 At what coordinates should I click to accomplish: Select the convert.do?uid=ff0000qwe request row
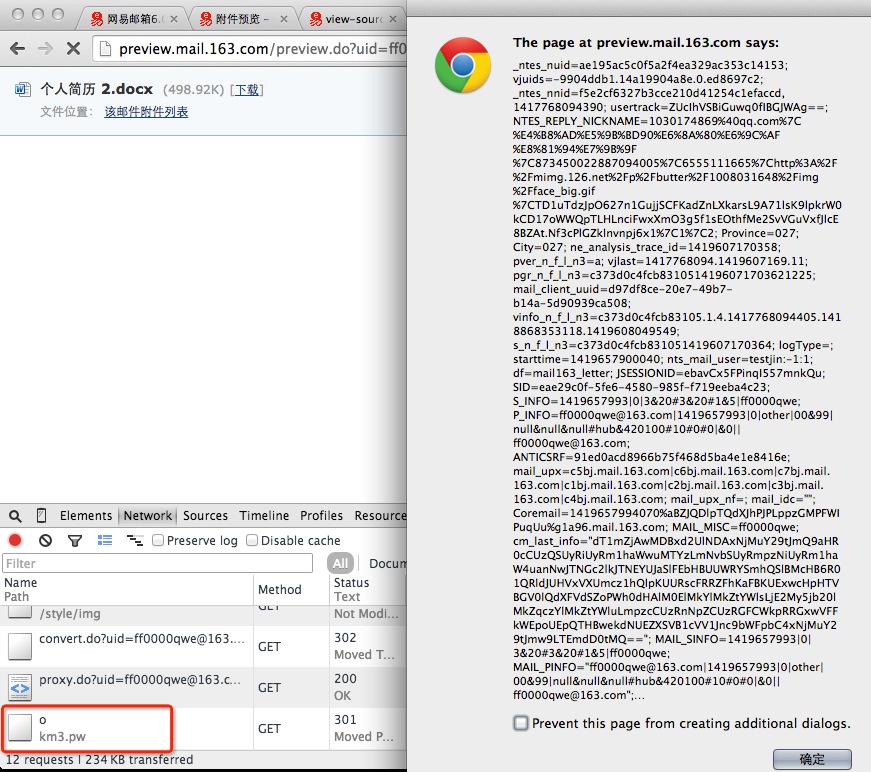[x=203, y=646]
